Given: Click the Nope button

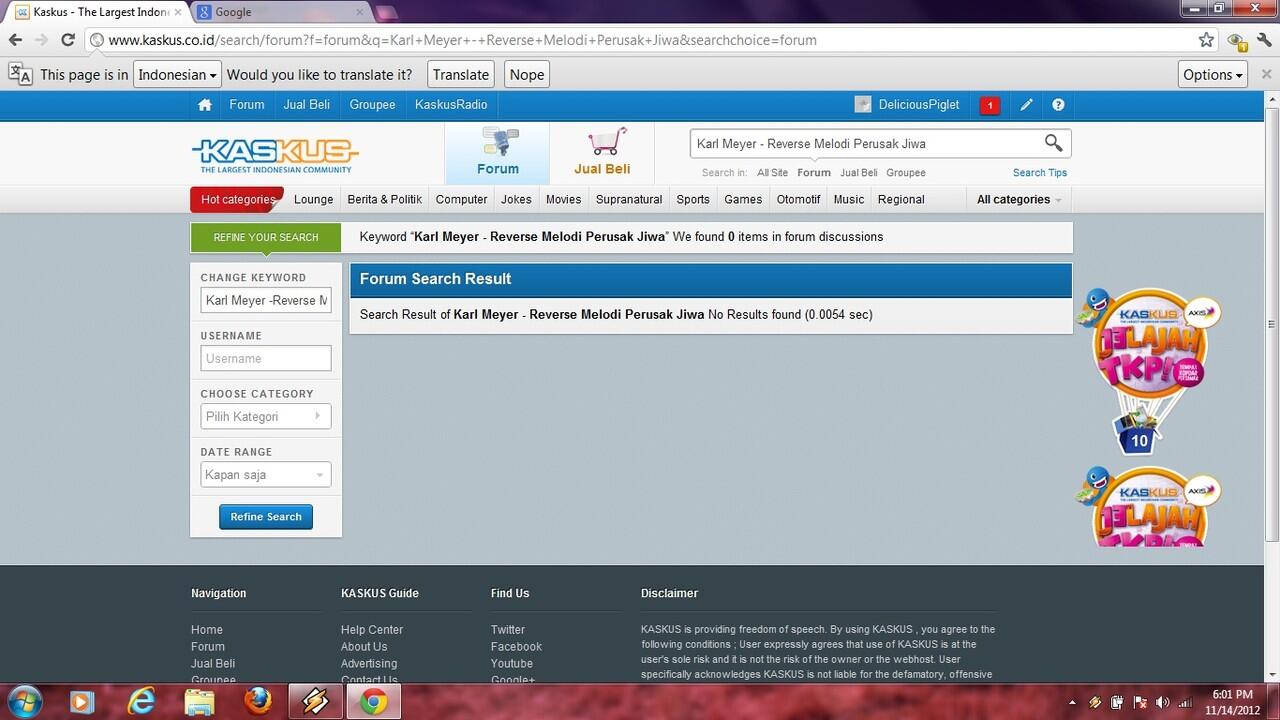Looking at the screenshot, I should [527, 75].
